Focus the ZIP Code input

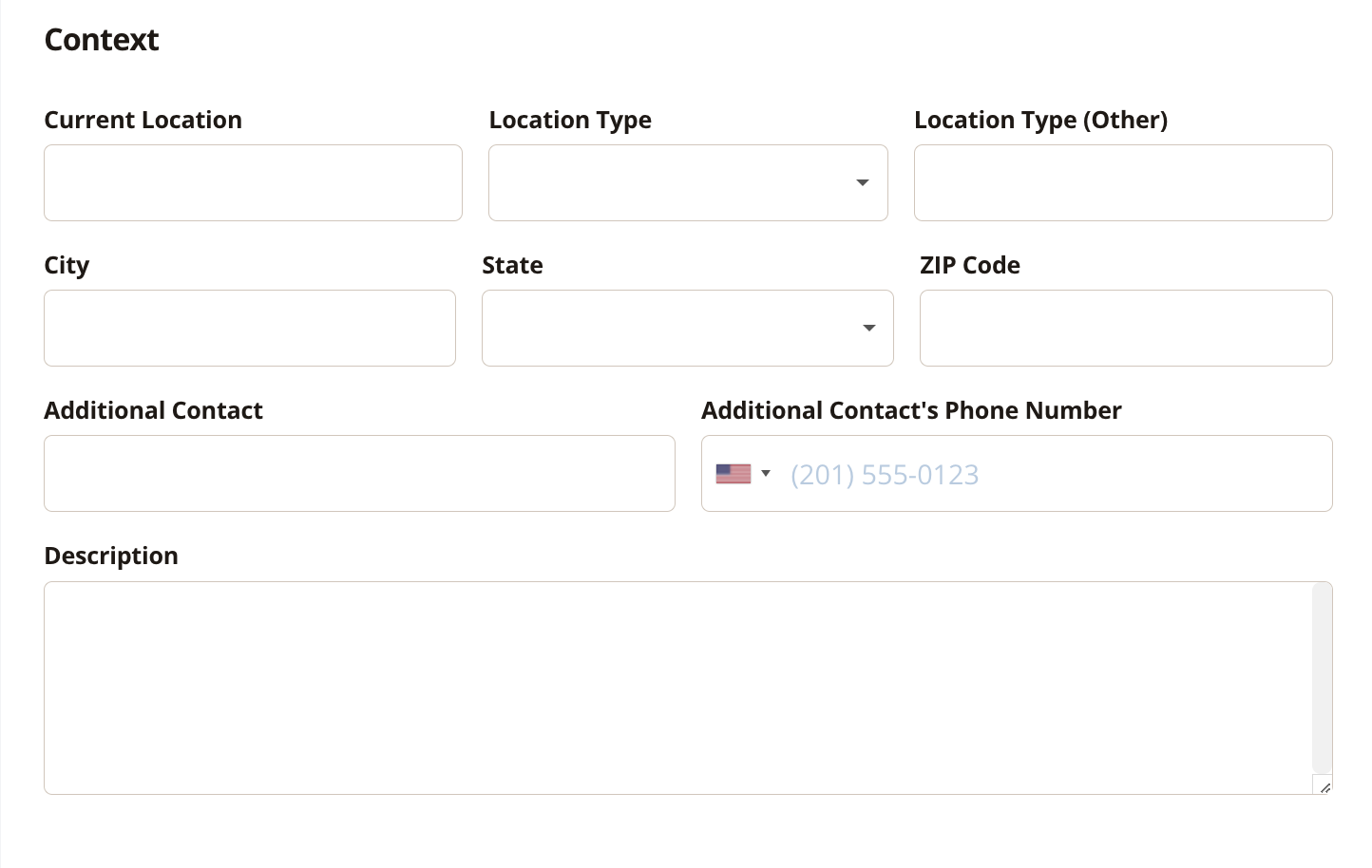pos(1126,328)
